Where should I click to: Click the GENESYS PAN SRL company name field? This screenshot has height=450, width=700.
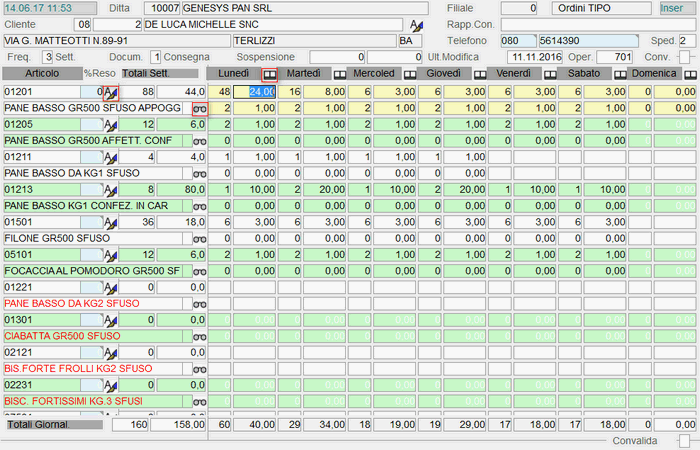[305, 8]
